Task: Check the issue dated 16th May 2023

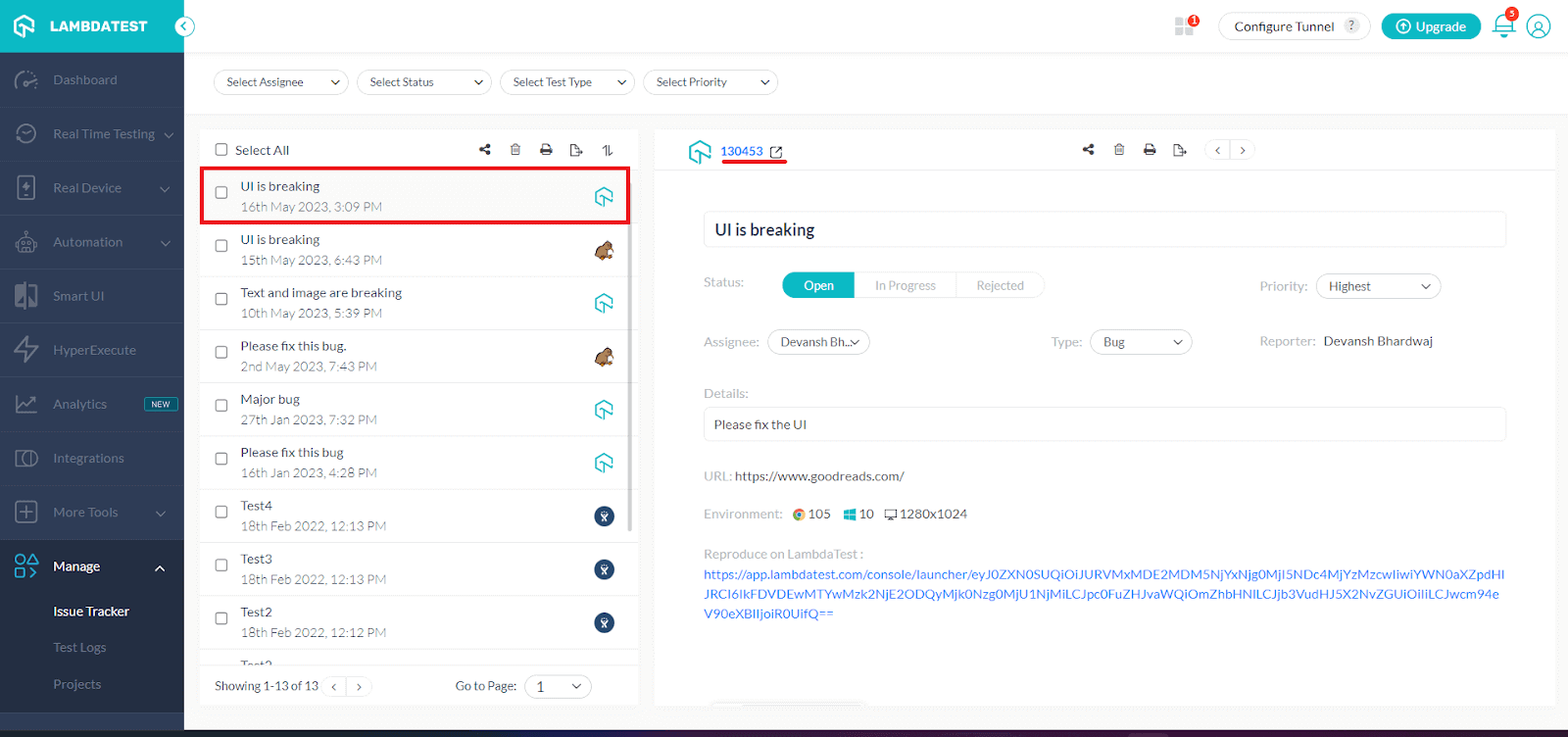Action: (221, 193)
